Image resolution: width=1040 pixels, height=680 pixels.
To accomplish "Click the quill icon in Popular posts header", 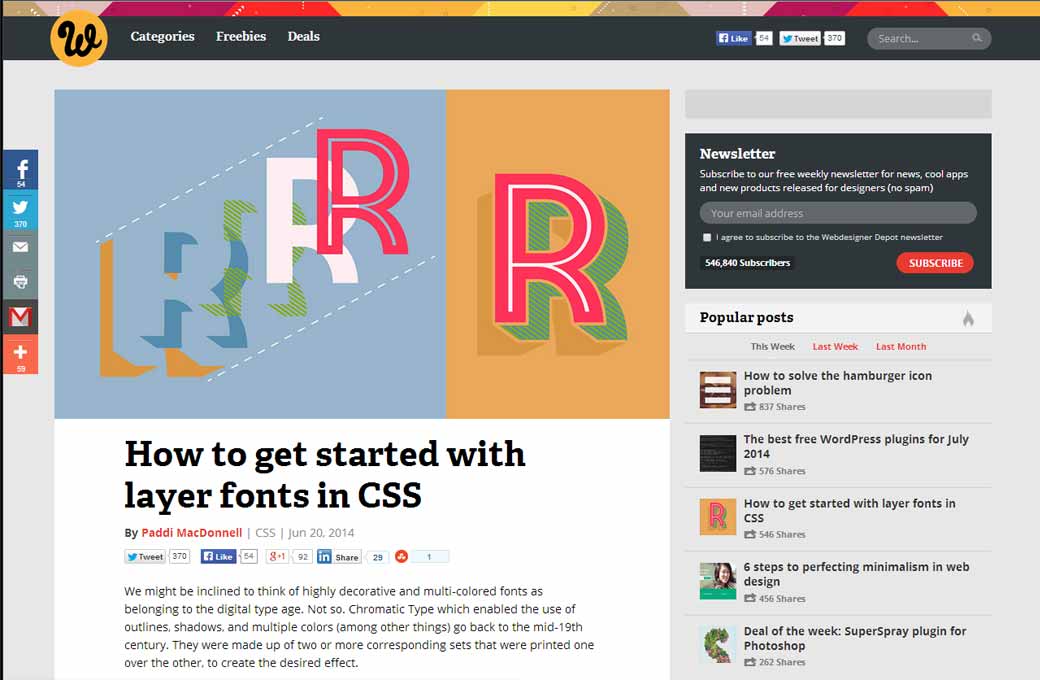I will pyautogui.click(x=968, y=317).
